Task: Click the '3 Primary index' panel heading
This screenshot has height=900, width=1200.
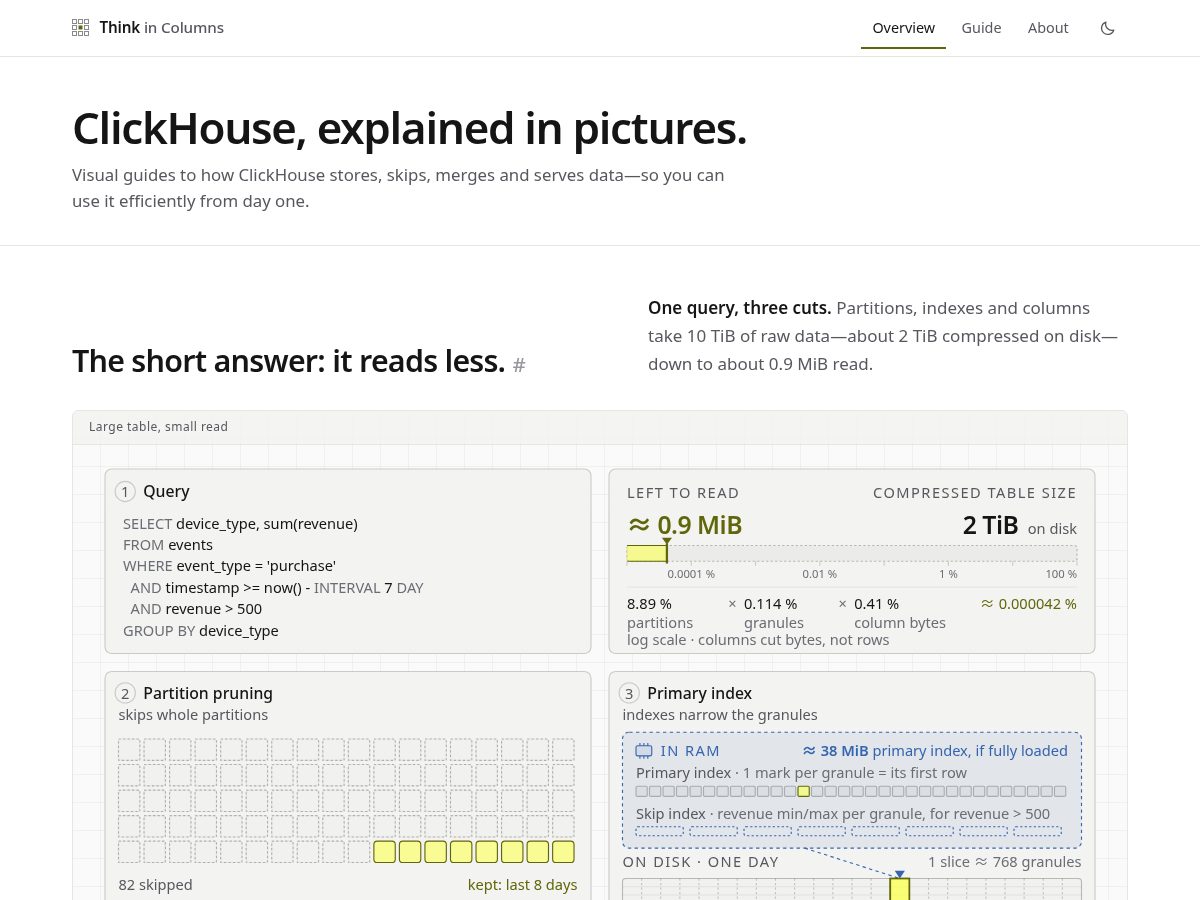Action: (686, 693)
